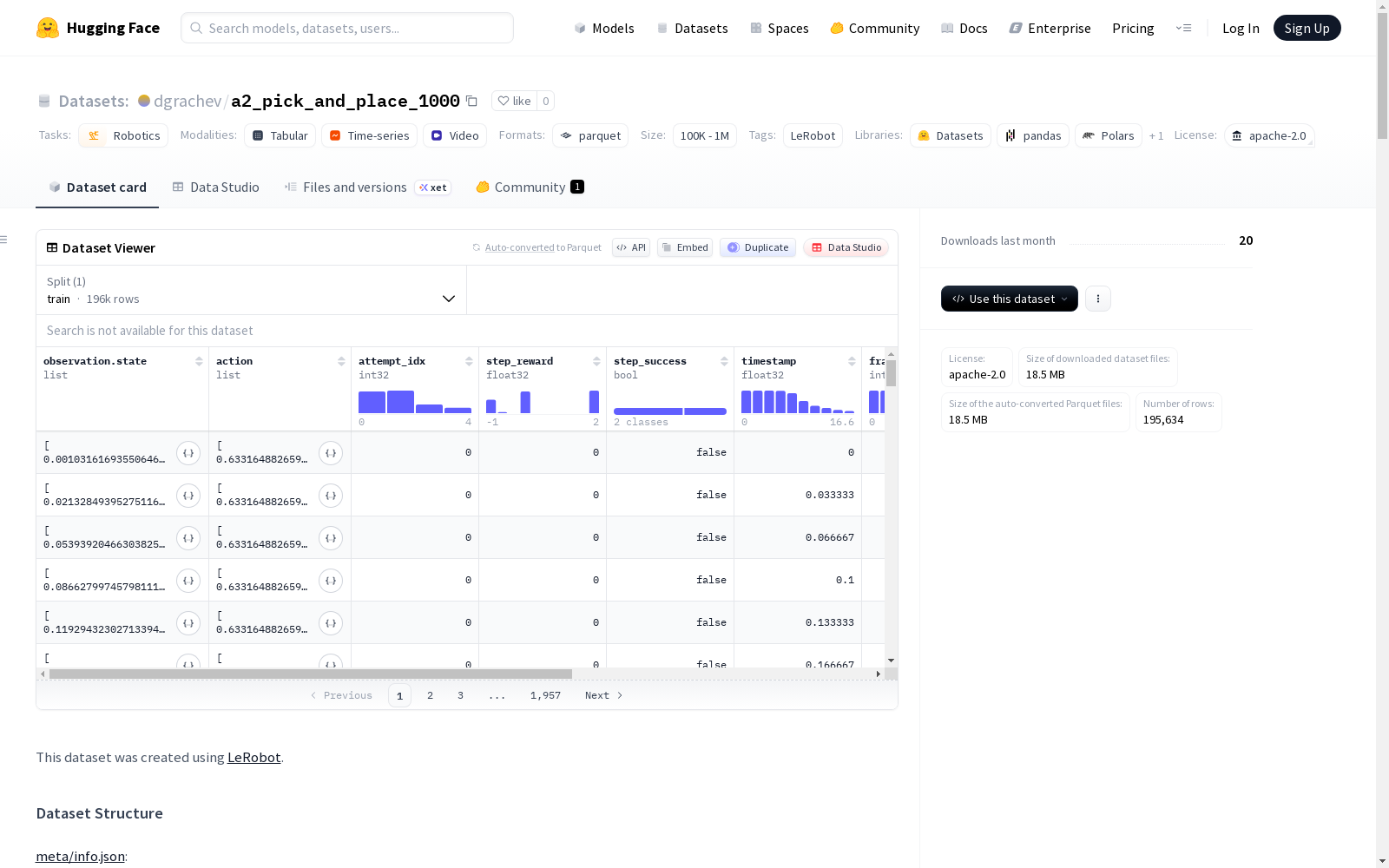This screenshot has height=868, width=1389.
Task: Open the LeRobot link in the description
Action: tap(253, 757)
